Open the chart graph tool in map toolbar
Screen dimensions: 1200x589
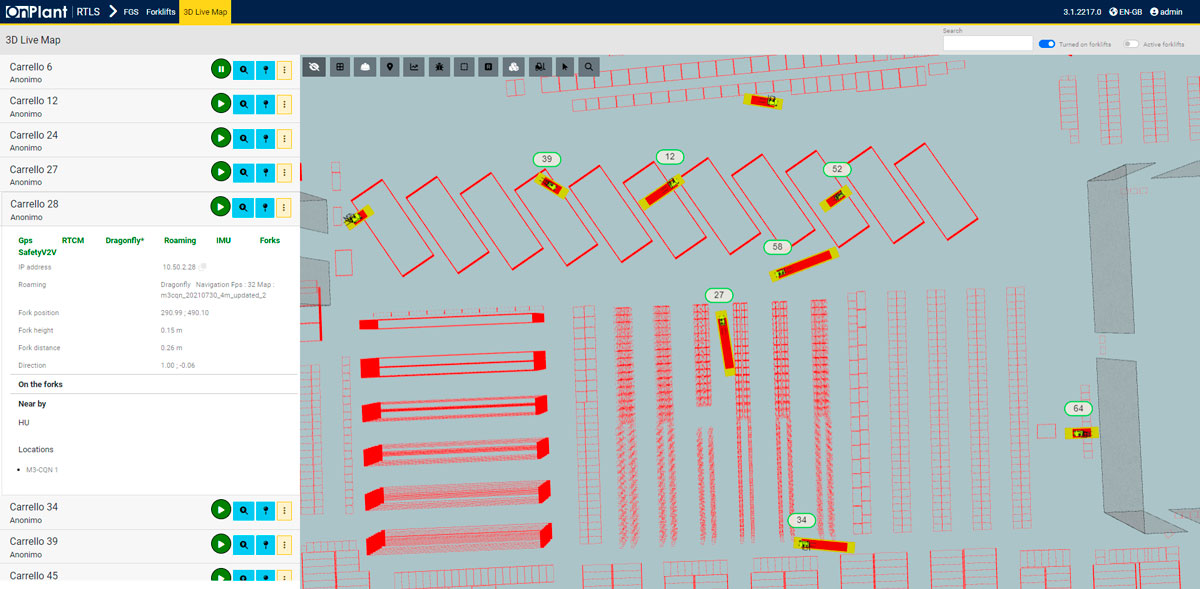point(414,67)
